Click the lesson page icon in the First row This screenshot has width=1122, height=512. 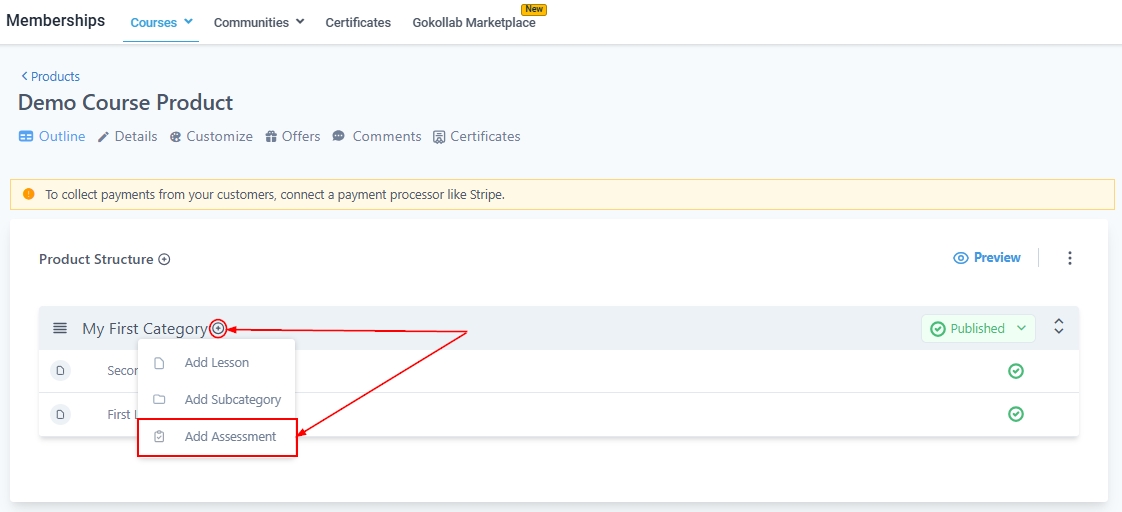coord(61,414)
